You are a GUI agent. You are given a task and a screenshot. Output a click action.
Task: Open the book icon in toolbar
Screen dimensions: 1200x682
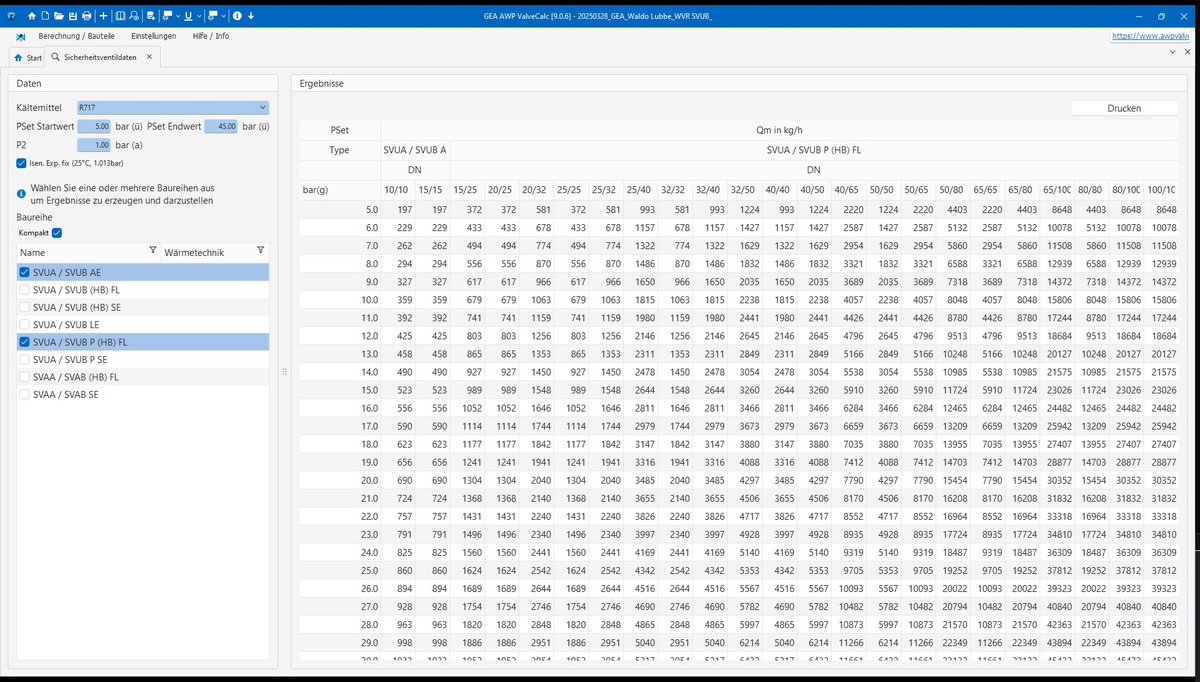pos(121,16)
